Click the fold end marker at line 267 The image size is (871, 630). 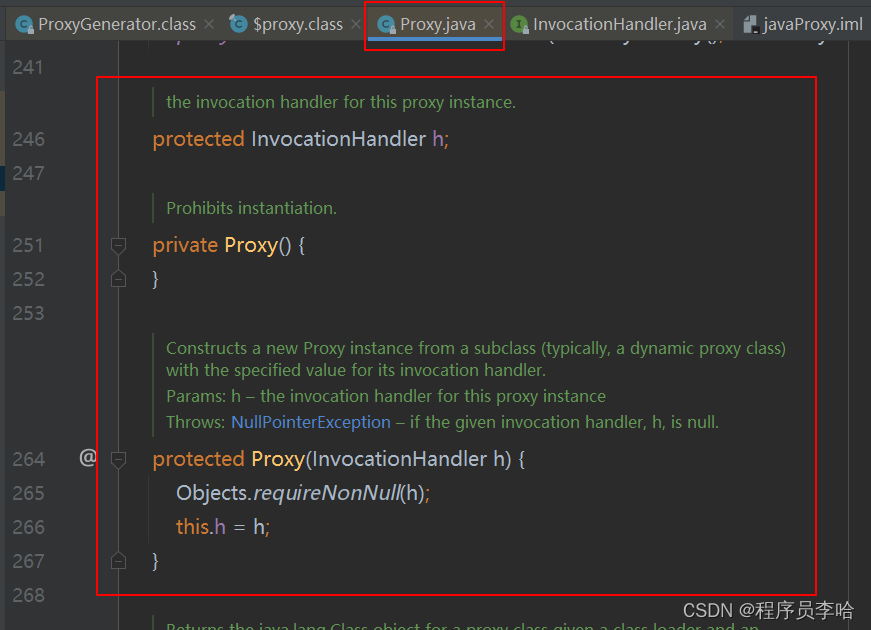(x=118, y=561)
